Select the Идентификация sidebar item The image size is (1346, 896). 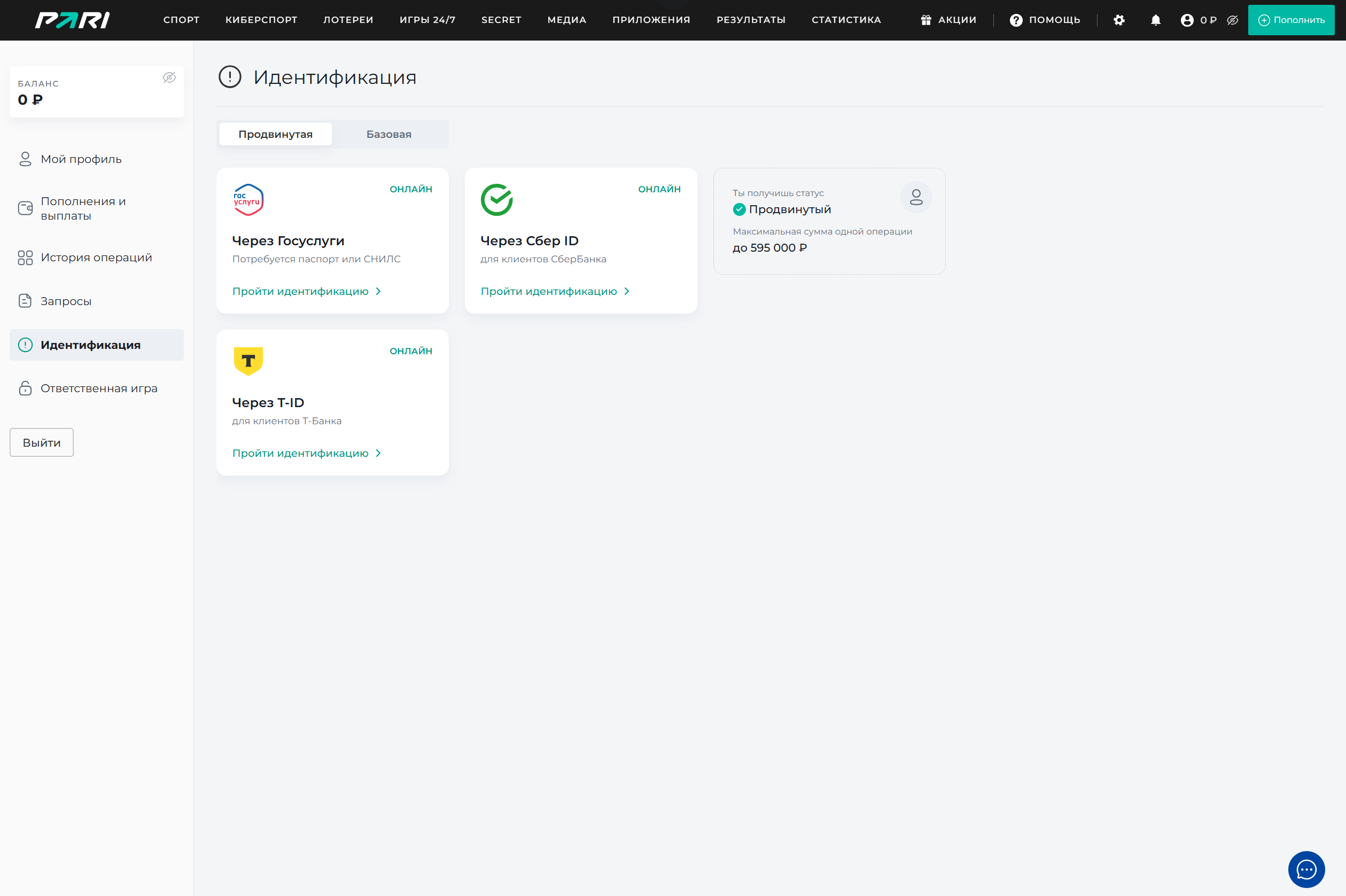pyautogui.click(x=97, y=345)
